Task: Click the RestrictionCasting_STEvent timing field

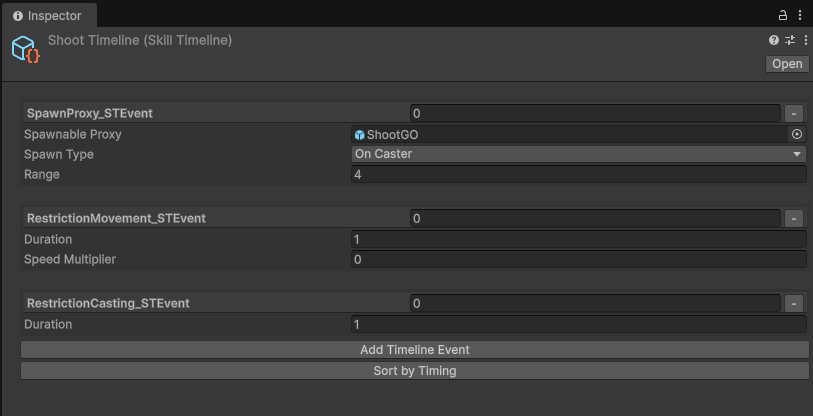Action: [595, 303]
